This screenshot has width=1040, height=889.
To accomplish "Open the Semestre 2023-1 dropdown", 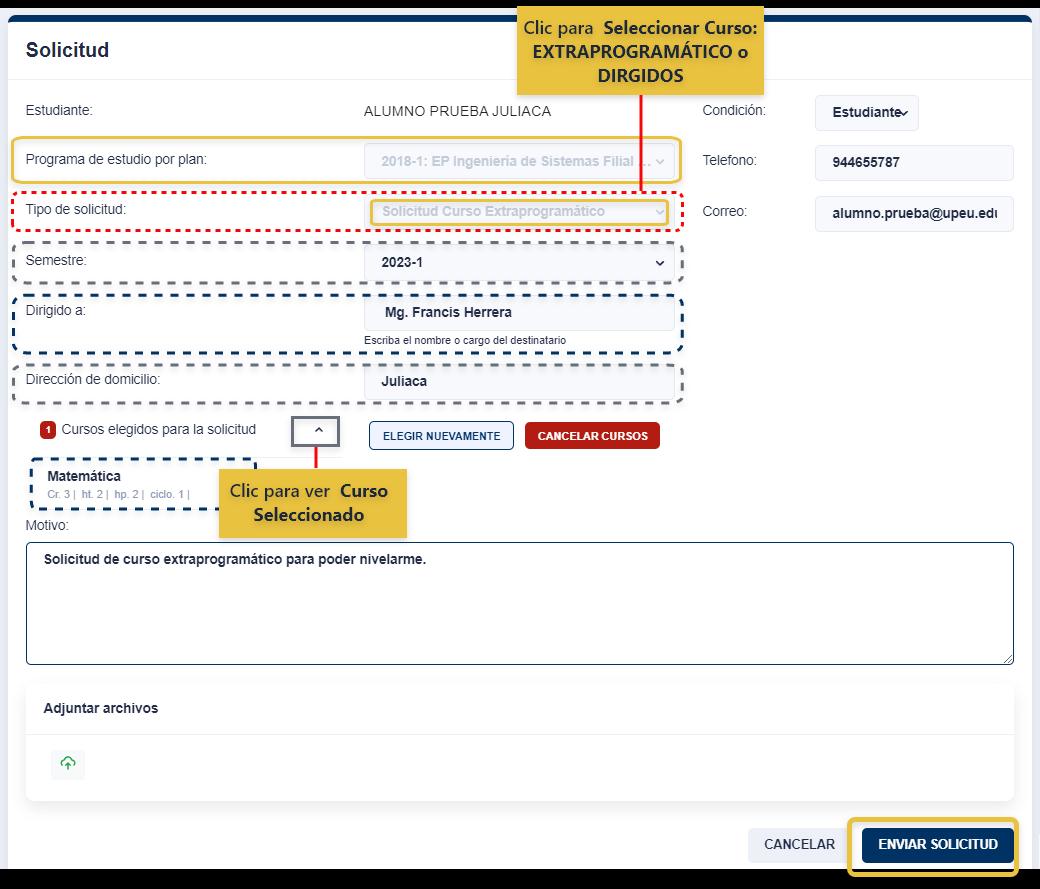I will point(519,262).
